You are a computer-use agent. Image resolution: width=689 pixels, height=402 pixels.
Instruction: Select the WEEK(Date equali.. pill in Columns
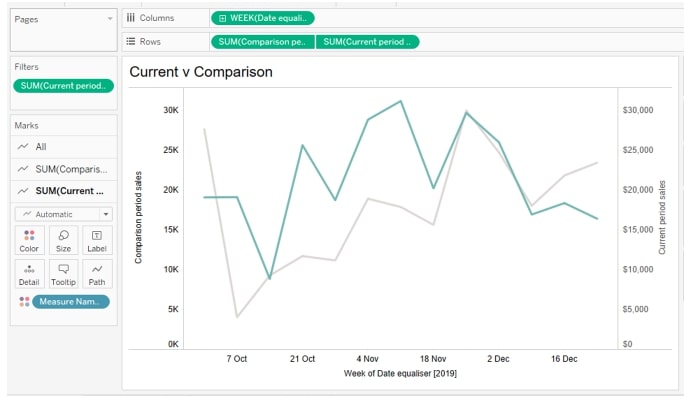point(263,18)
